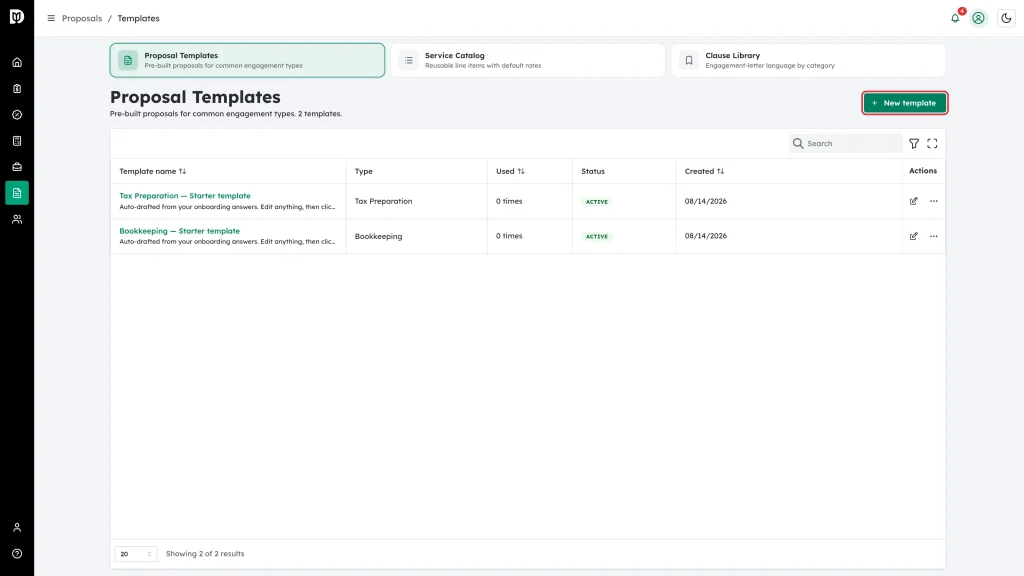Open the people/clients sidebar icon

click(x=17, y=219)
